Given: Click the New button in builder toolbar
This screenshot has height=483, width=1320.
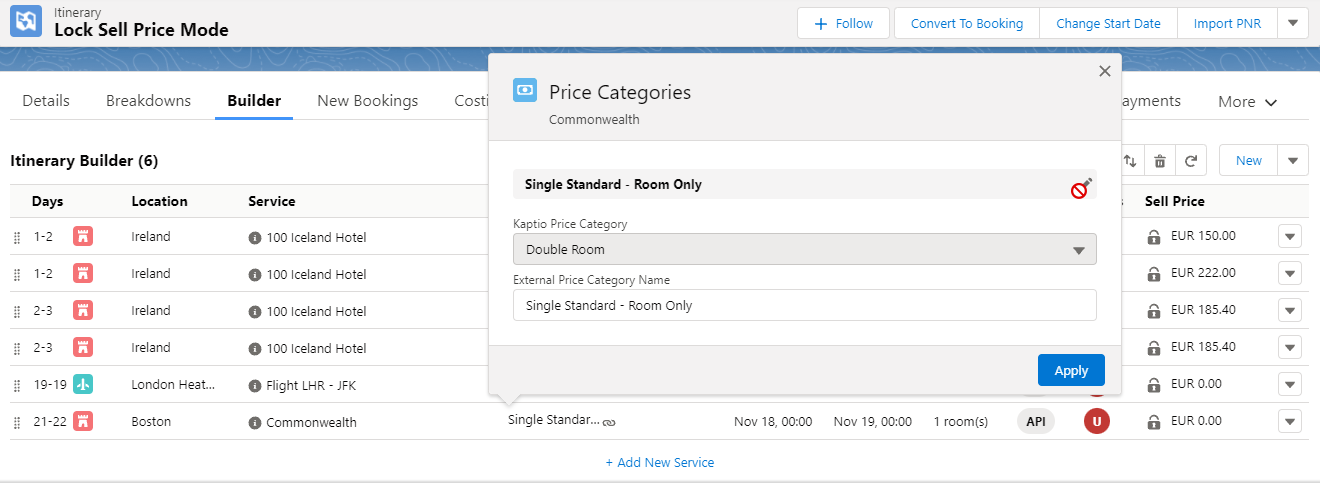Looking at the screenshot, I should tap(1249, 160).
